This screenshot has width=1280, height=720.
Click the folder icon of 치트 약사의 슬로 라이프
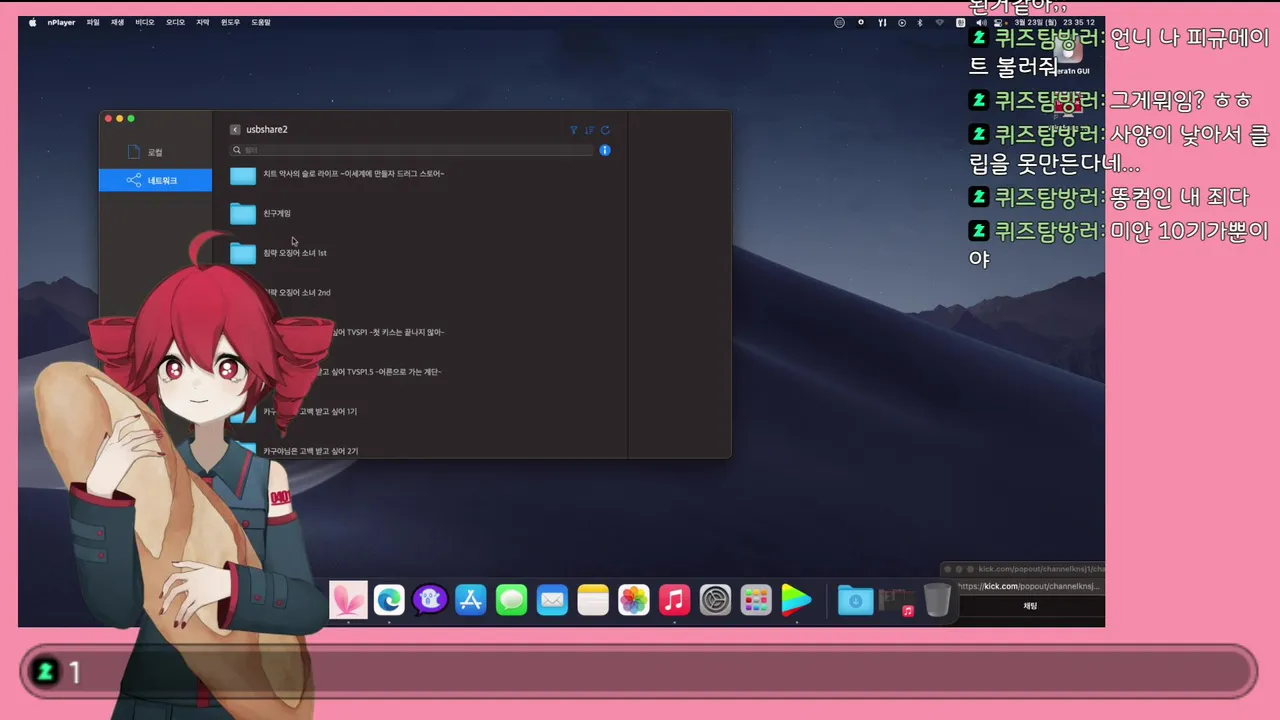pos(243,175)
